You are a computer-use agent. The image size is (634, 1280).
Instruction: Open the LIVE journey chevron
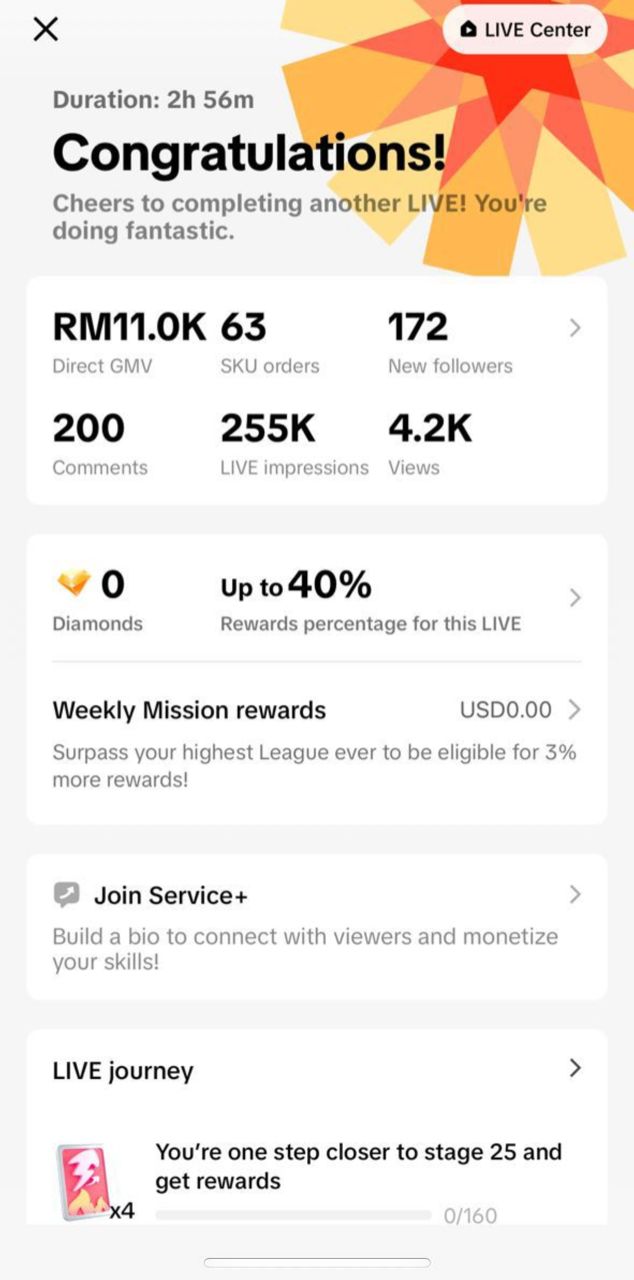575,1068
